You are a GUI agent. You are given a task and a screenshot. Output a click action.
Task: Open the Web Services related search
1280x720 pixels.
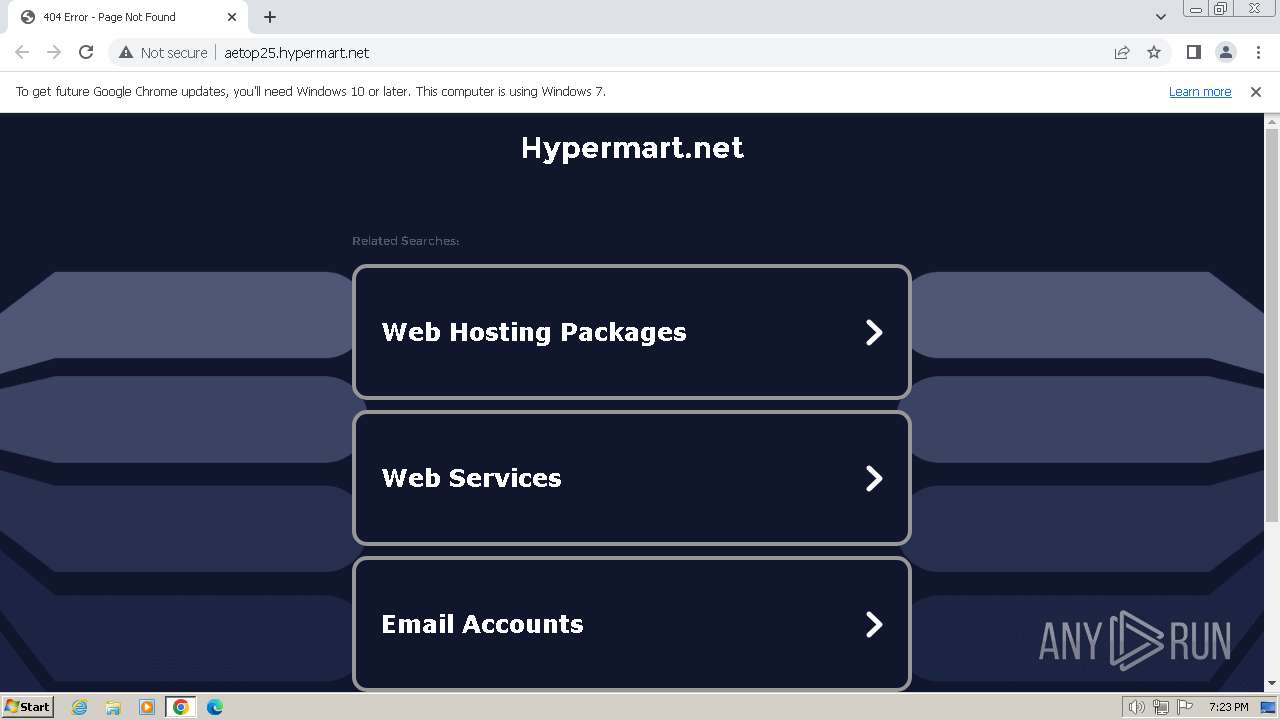(632, 478)
